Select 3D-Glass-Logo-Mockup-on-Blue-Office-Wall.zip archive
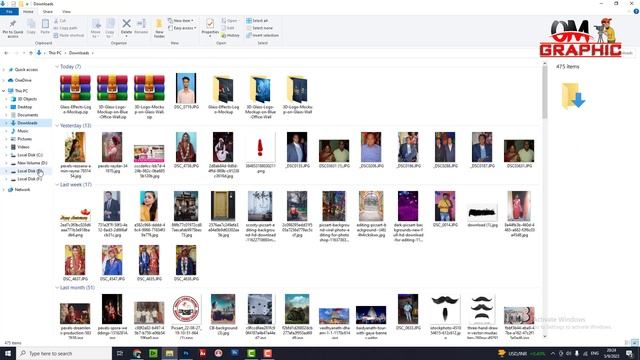 112,96
